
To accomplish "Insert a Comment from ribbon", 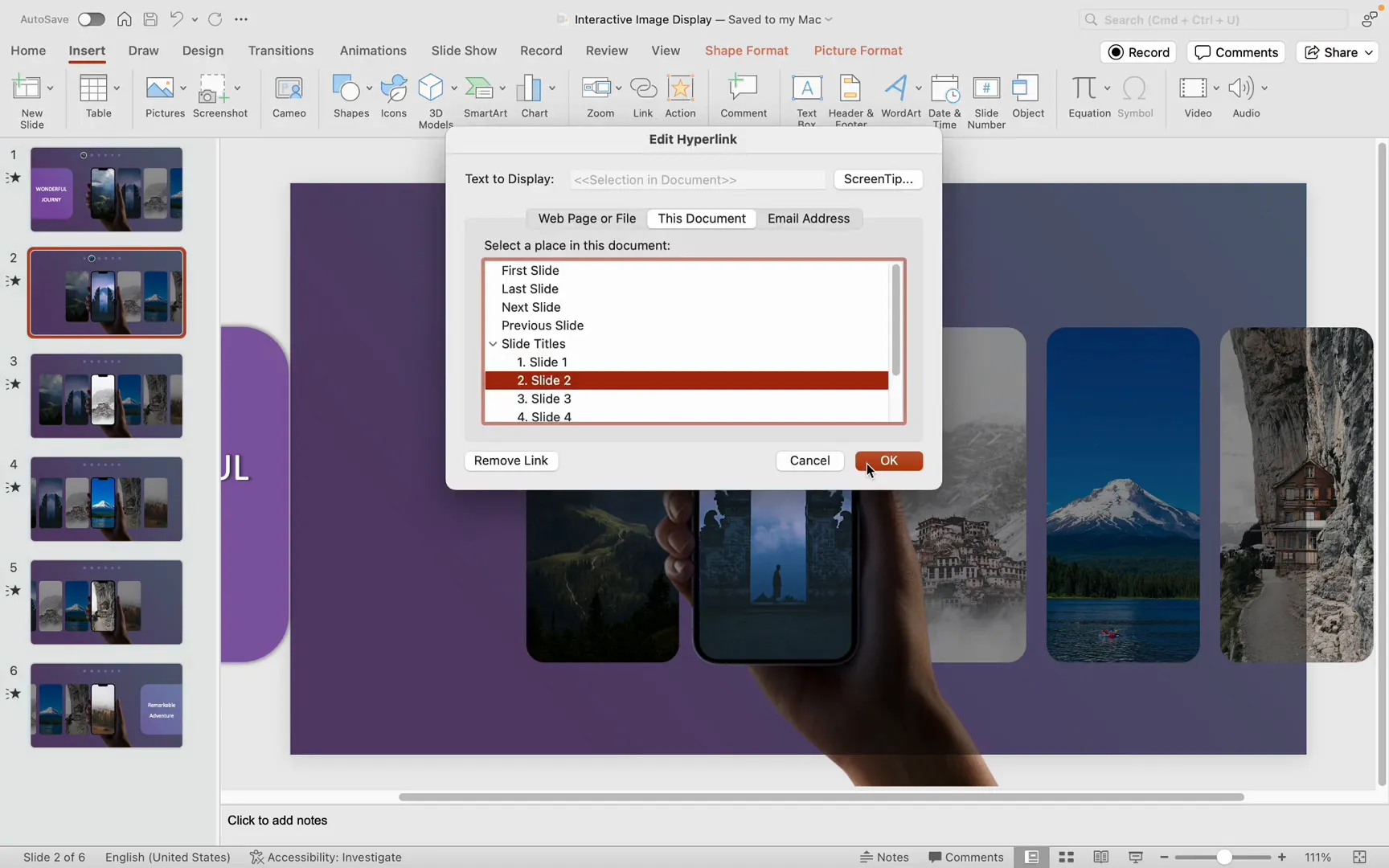I will (743, 88).
